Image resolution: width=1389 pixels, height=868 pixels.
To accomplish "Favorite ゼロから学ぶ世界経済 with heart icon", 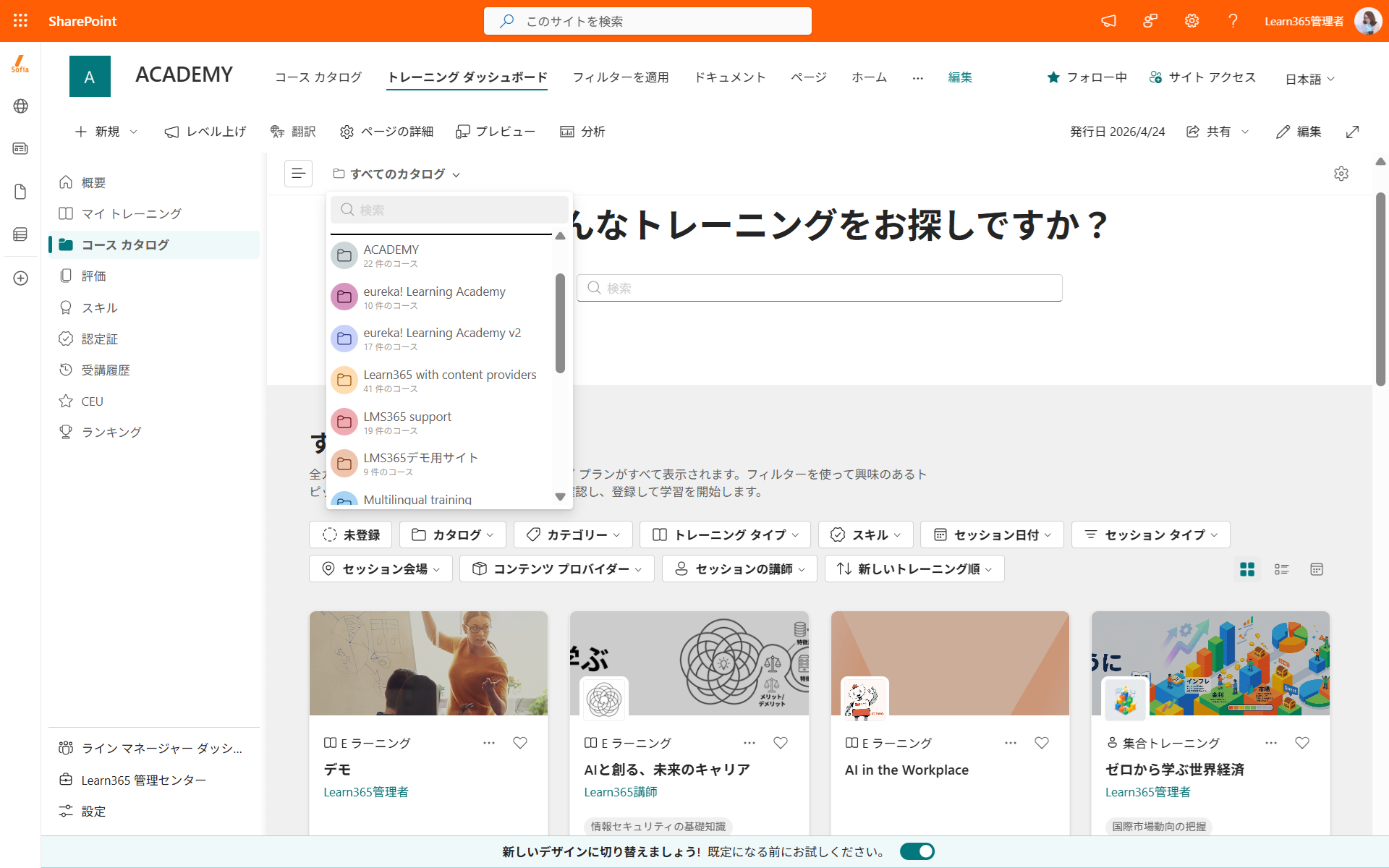I will 1302,743.
